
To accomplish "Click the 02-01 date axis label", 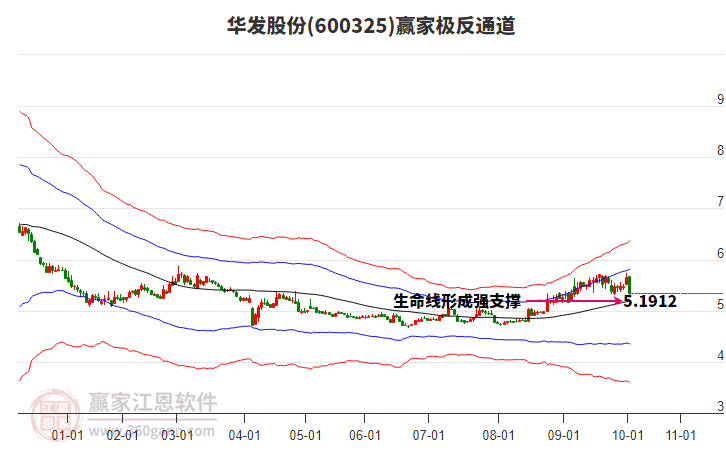I will [122, 436].
